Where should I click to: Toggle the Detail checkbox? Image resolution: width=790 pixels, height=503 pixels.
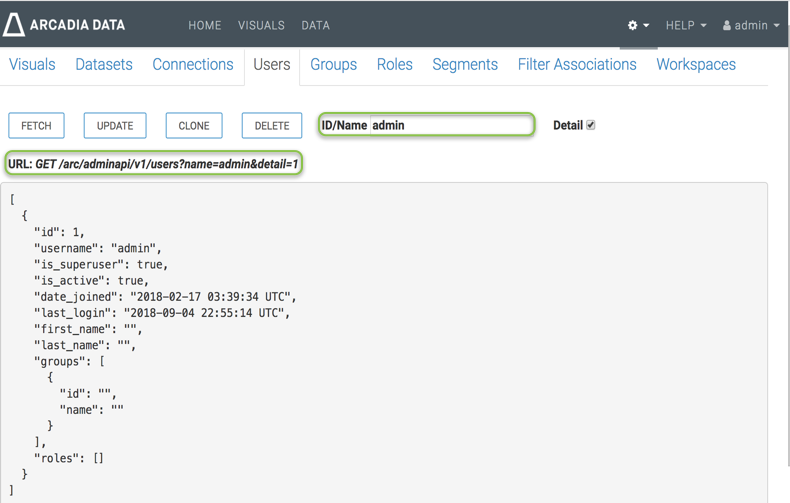[590, 125]
